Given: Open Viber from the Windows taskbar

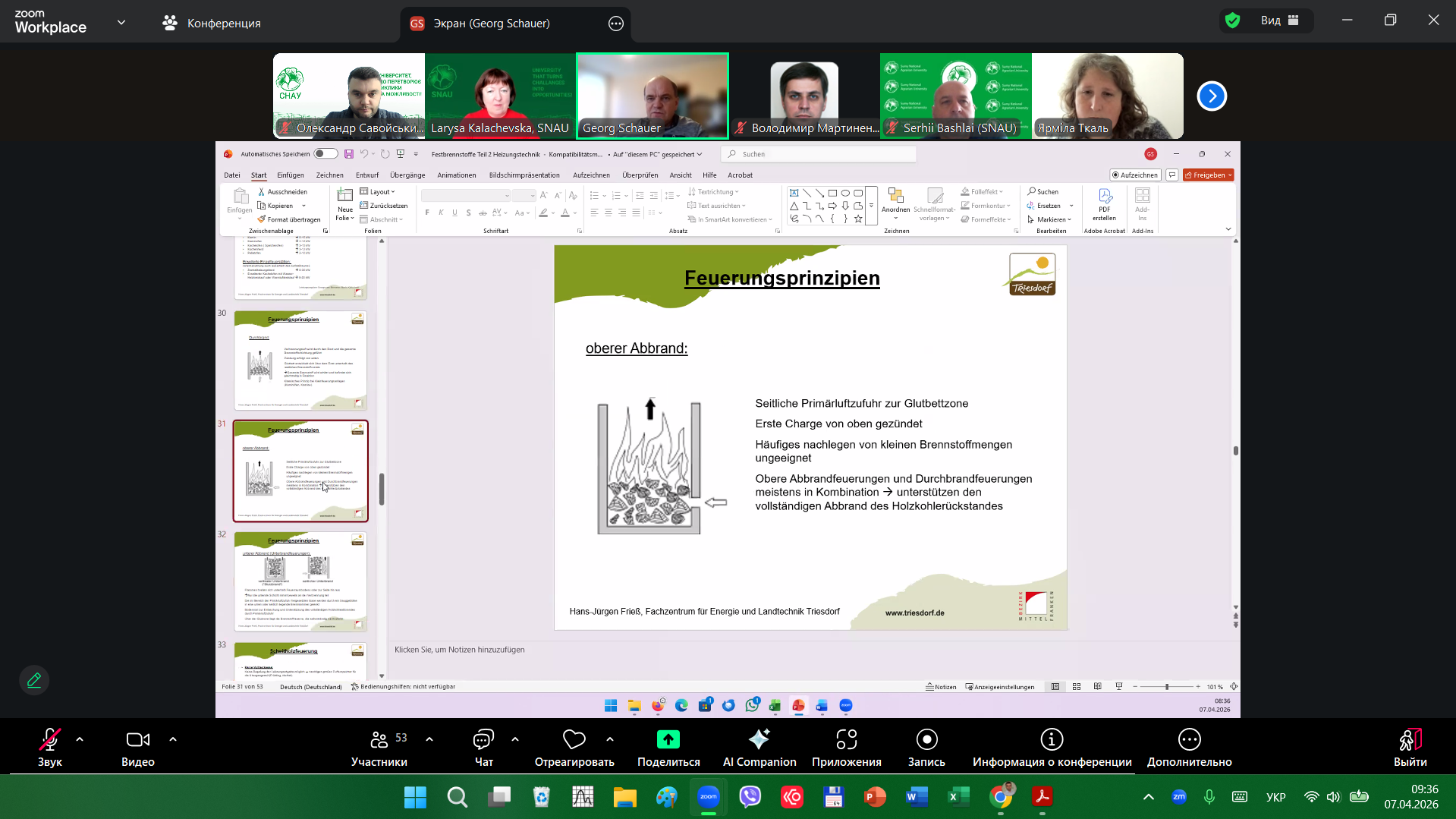Looking at the screenshot, I should [750, 797].
